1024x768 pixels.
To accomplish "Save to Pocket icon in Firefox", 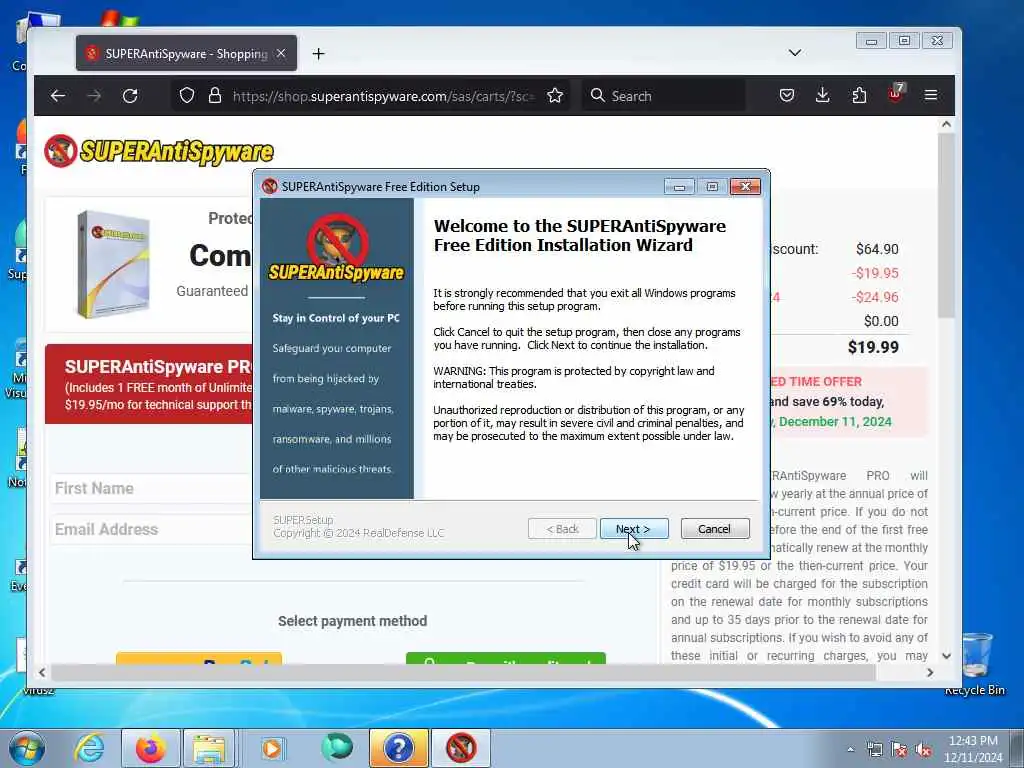I will click(787, 96).
